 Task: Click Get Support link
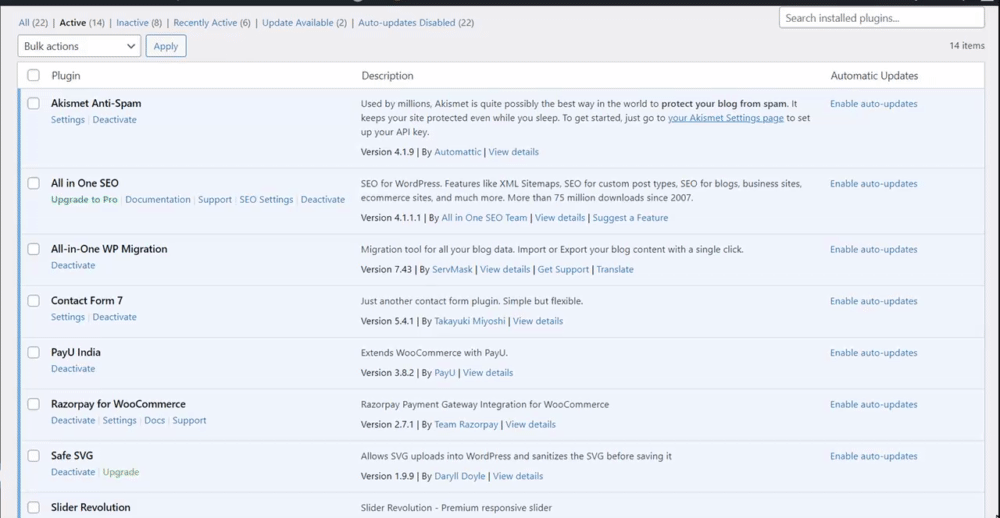(x=563, y=269)
